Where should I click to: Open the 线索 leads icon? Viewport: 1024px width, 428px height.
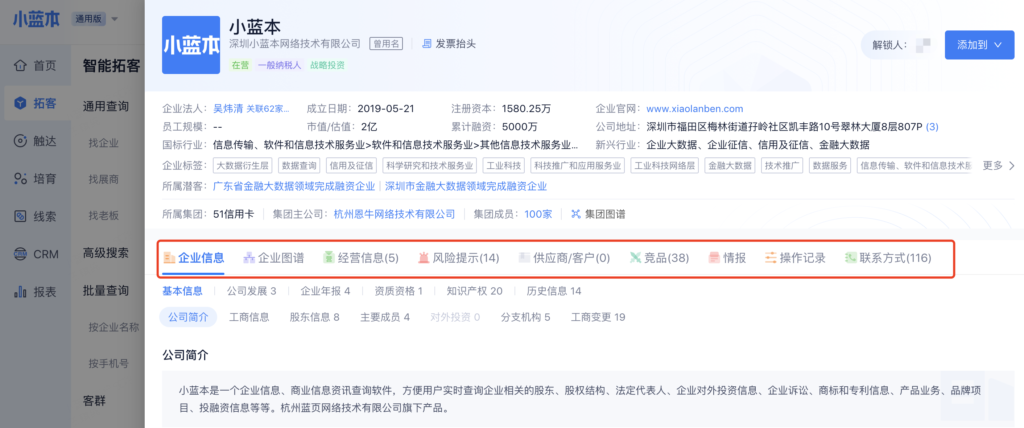[x=19, y=216]
